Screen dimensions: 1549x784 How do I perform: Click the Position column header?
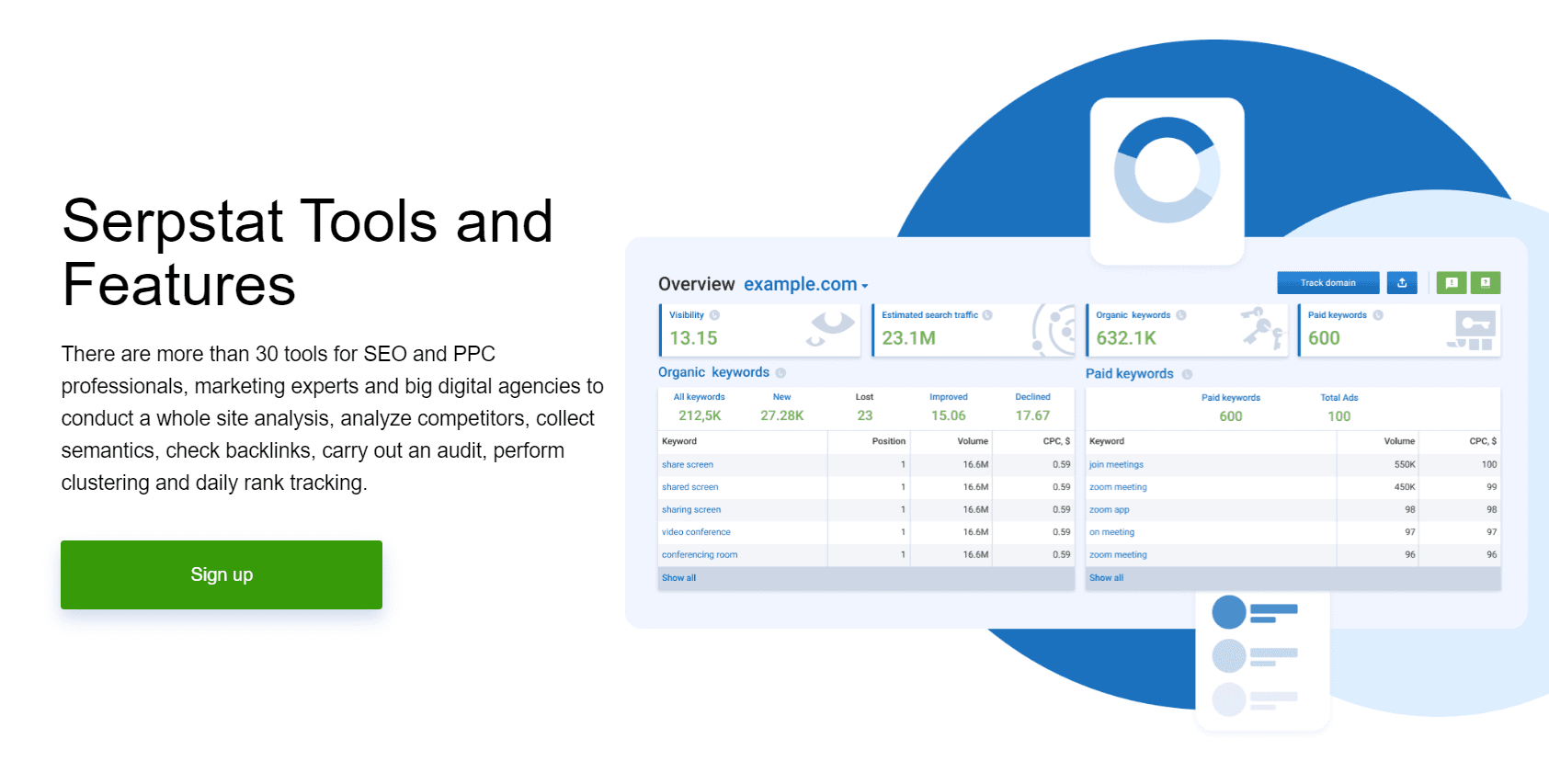tap(889, 442)
